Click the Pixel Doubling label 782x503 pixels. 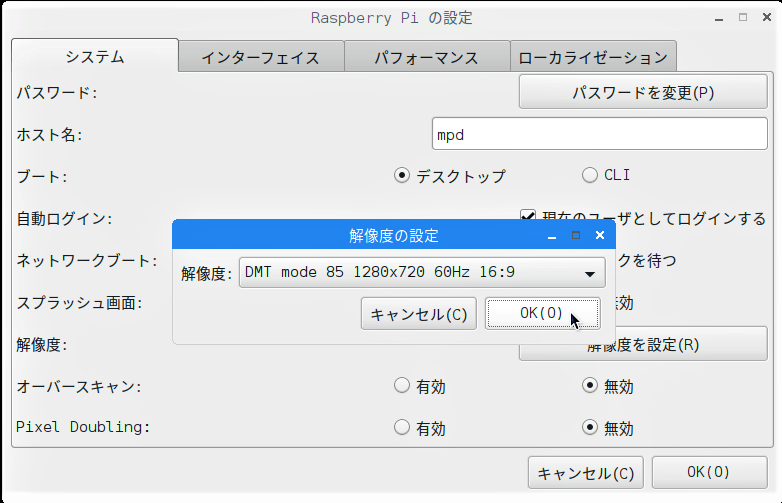click(83, 427)
